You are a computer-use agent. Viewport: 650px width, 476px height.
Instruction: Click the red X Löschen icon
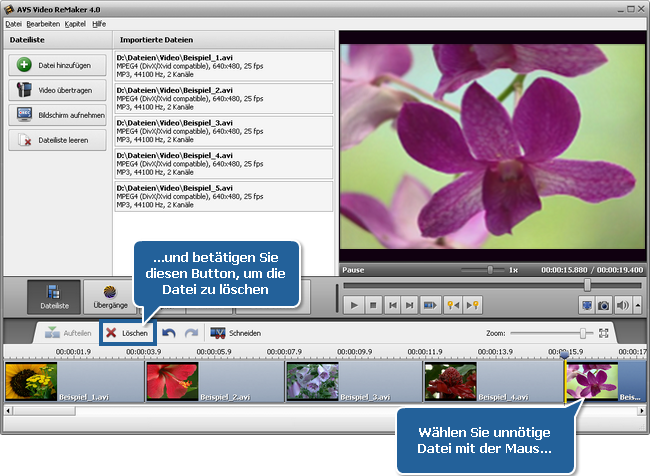tap(111, 333)
